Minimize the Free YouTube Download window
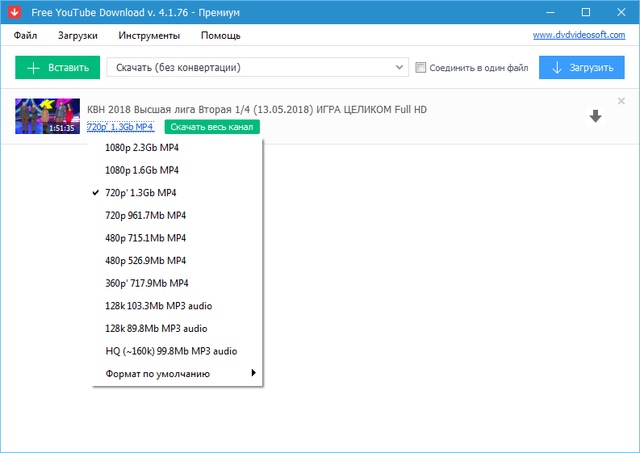This screenshot has height=453, width=640. click(x=550, y=12)
